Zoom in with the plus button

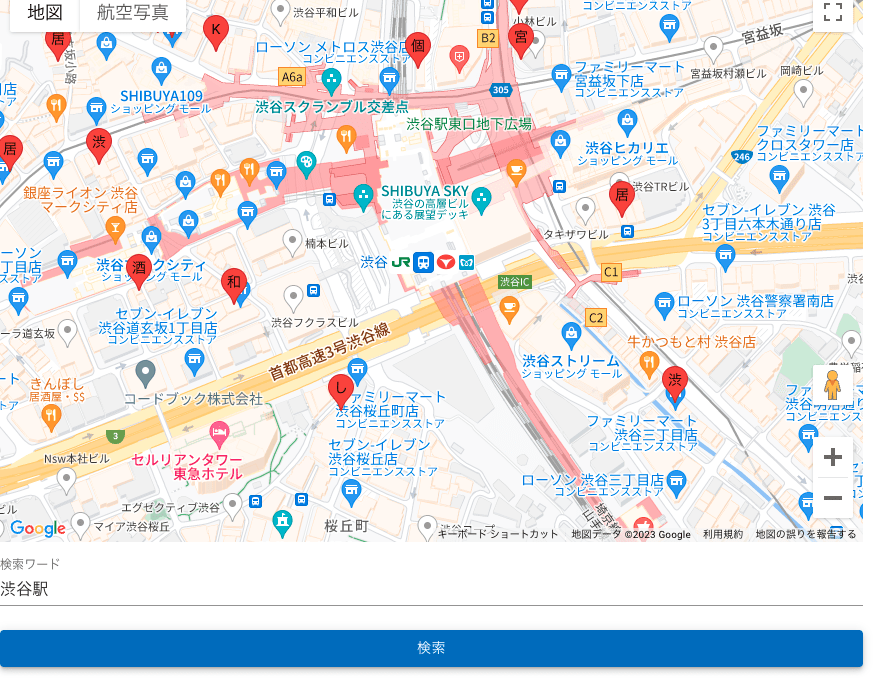(833, 457)
